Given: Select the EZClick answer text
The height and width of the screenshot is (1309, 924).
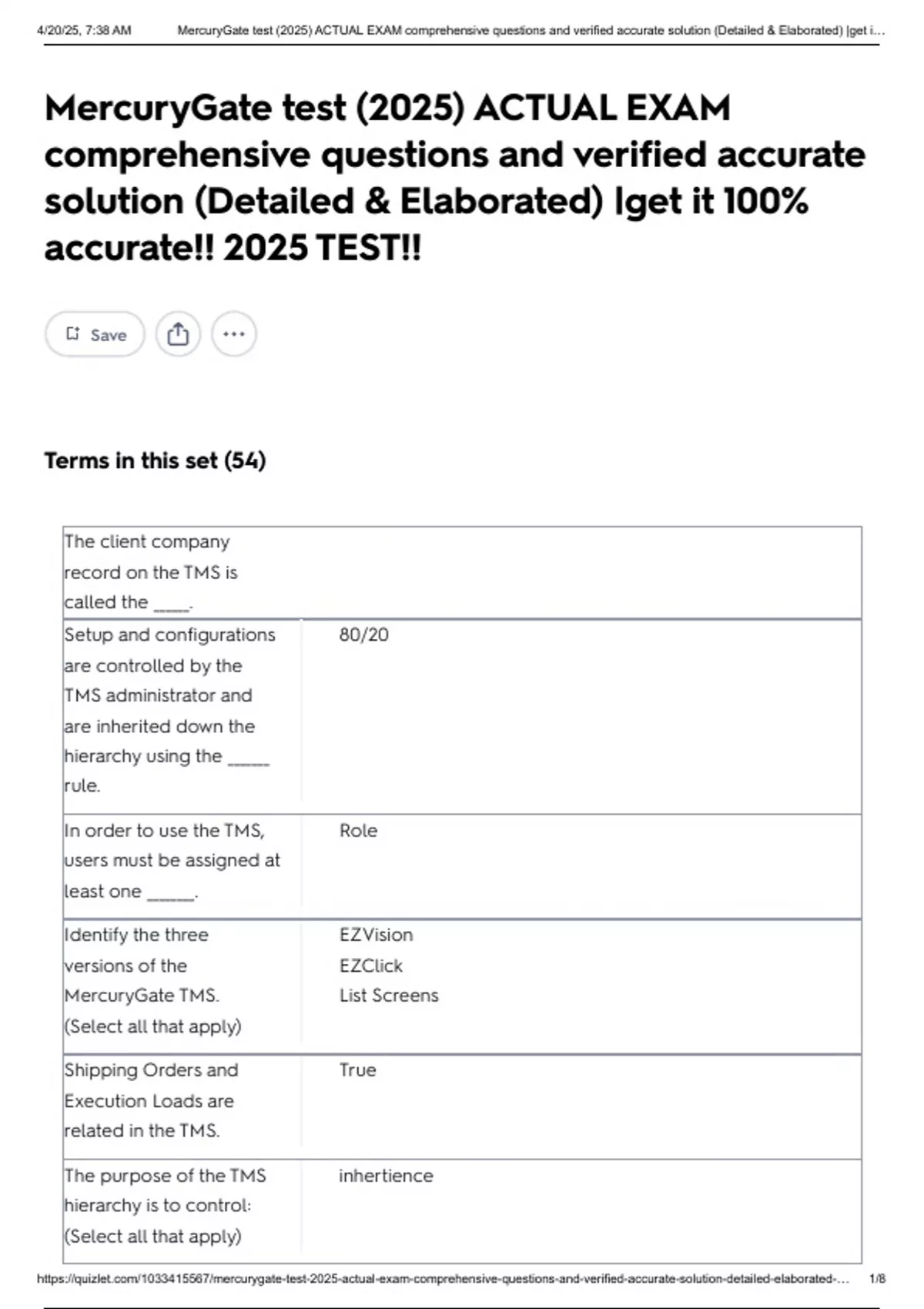Looking at the screenshot, I should coord(371,966).
